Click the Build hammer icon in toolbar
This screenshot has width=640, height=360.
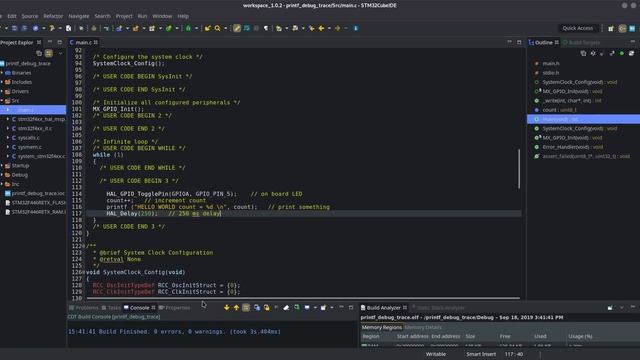tap(52, 28)
